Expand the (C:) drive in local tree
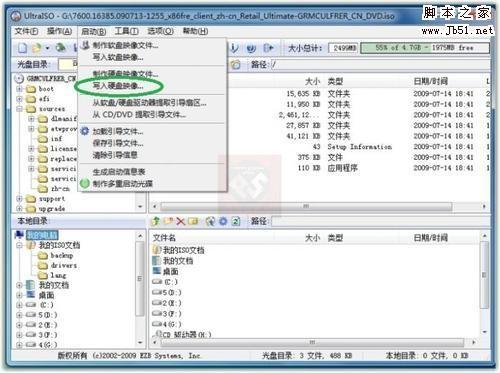The image size is (500, 373). 19,305
